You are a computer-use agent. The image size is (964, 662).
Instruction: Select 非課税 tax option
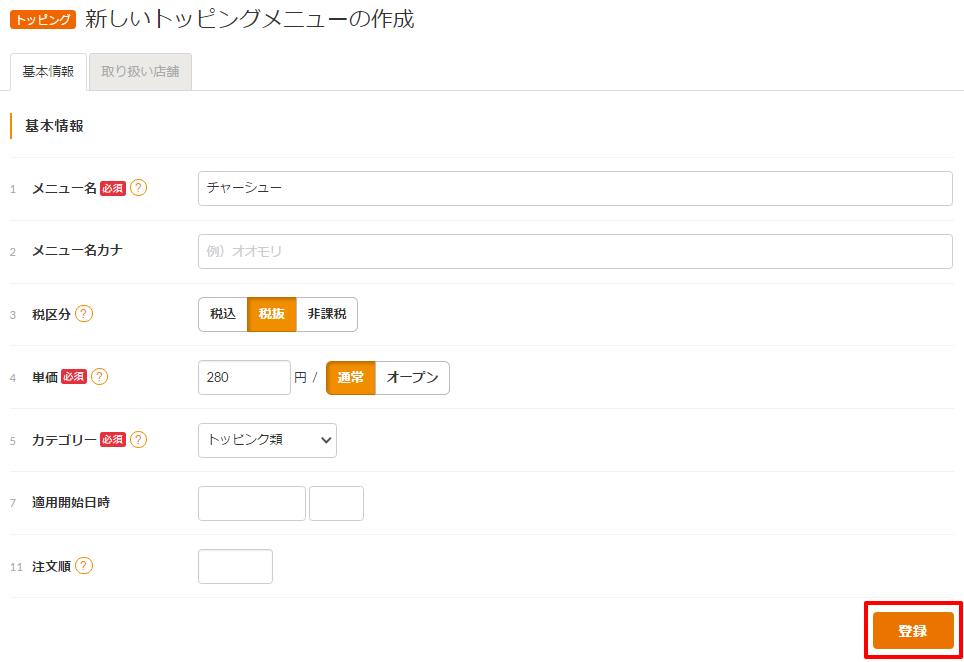(x=327, y=314)
